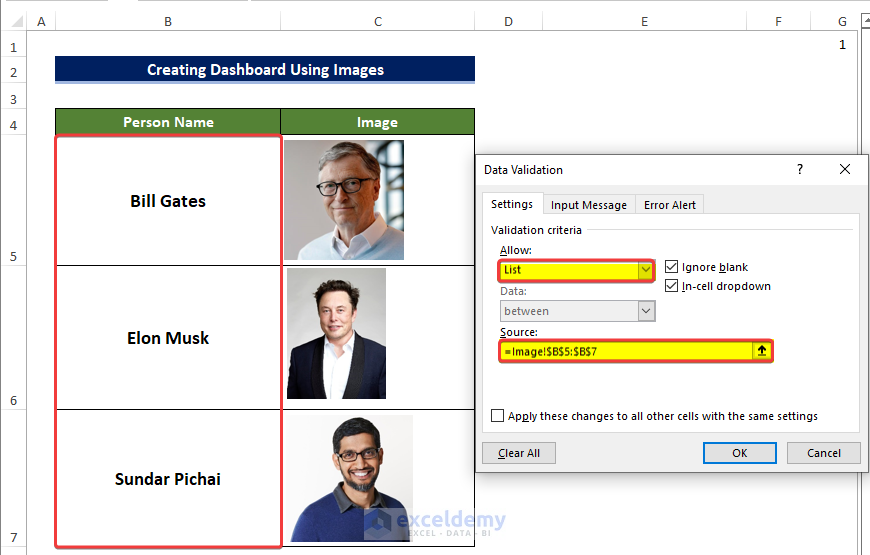Click the Select All corner triangle
This screenshot has height=555, width=870.
tap(17, 22)
